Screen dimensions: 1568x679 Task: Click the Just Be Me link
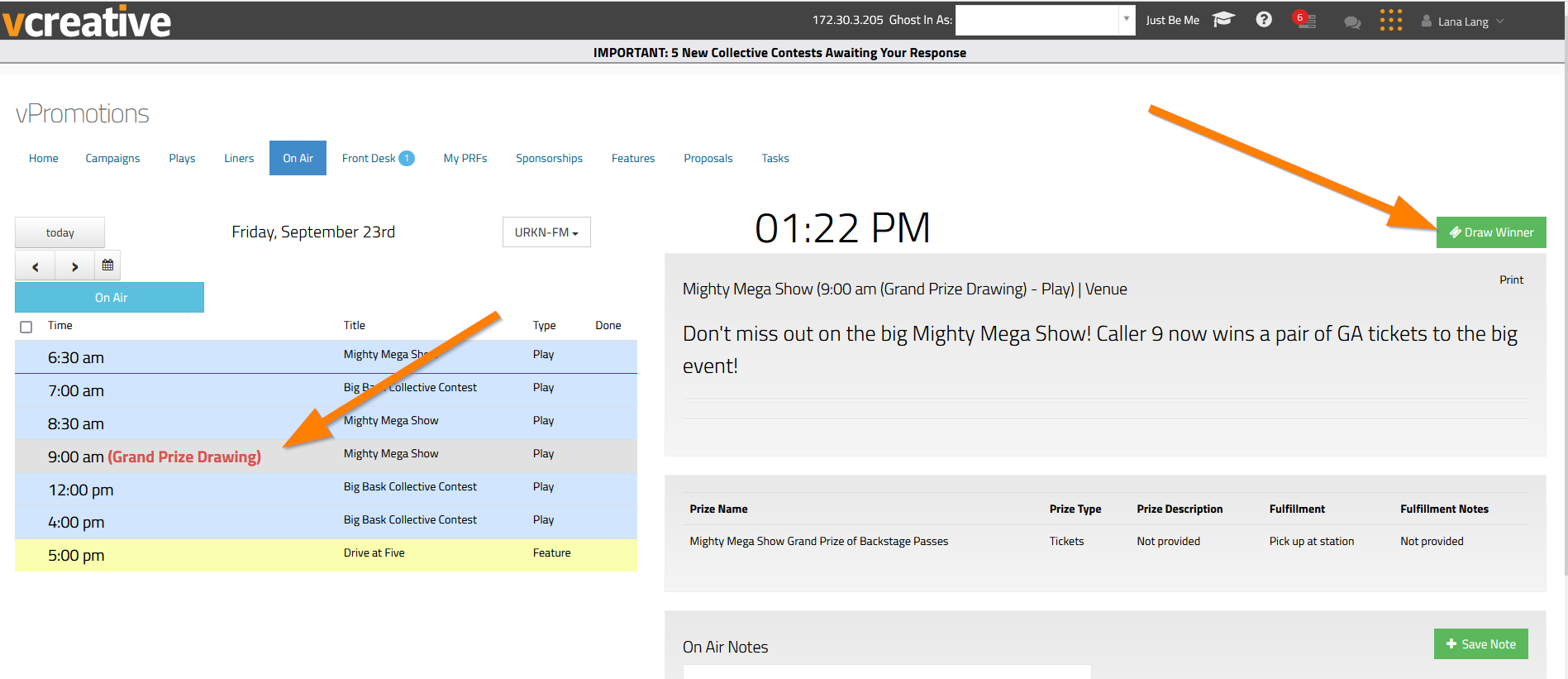[1172, 20]
